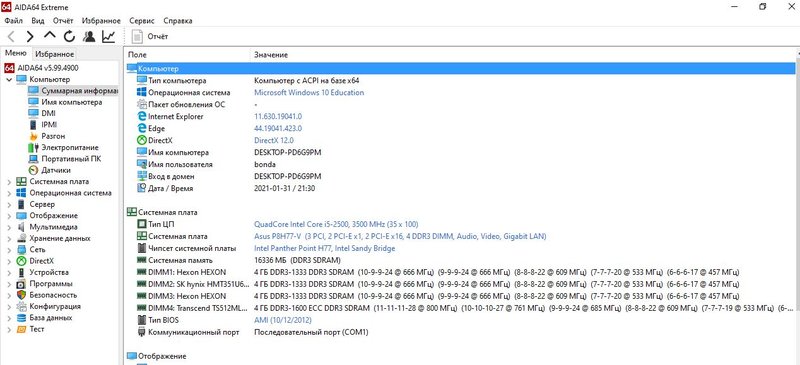Open the Вид menu
The width and height of the screenshot is (800, 365).
[38, 21]
